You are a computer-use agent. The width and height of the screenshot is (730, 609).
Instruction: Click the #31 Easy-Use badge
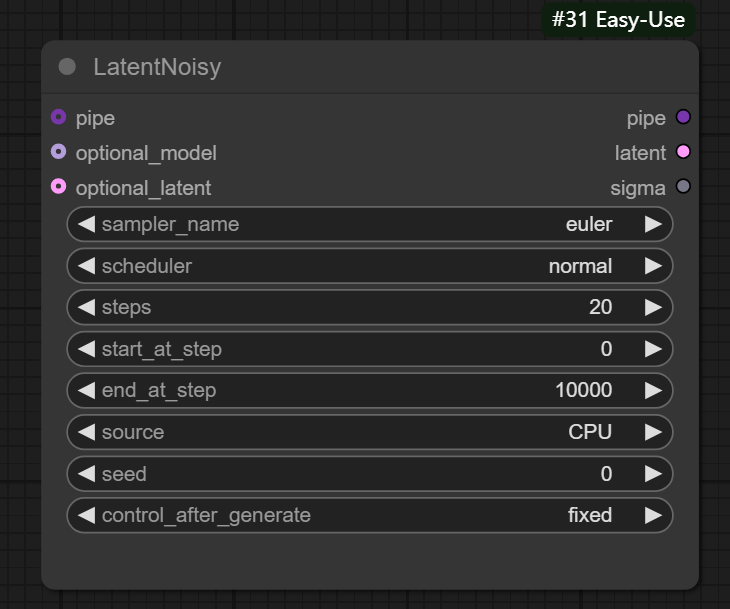619,20
